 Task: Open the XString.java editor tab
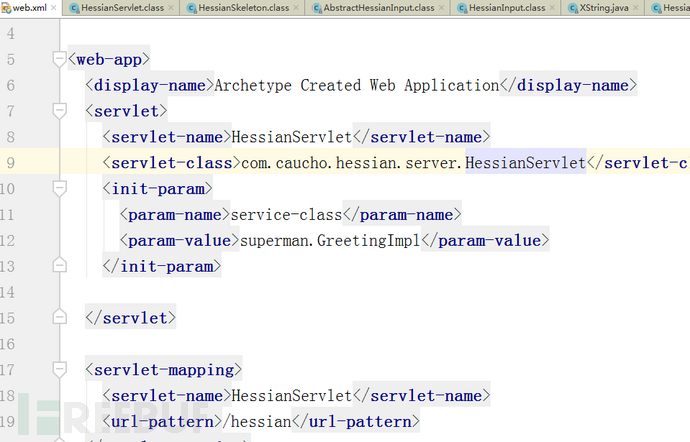pos(604,8)
